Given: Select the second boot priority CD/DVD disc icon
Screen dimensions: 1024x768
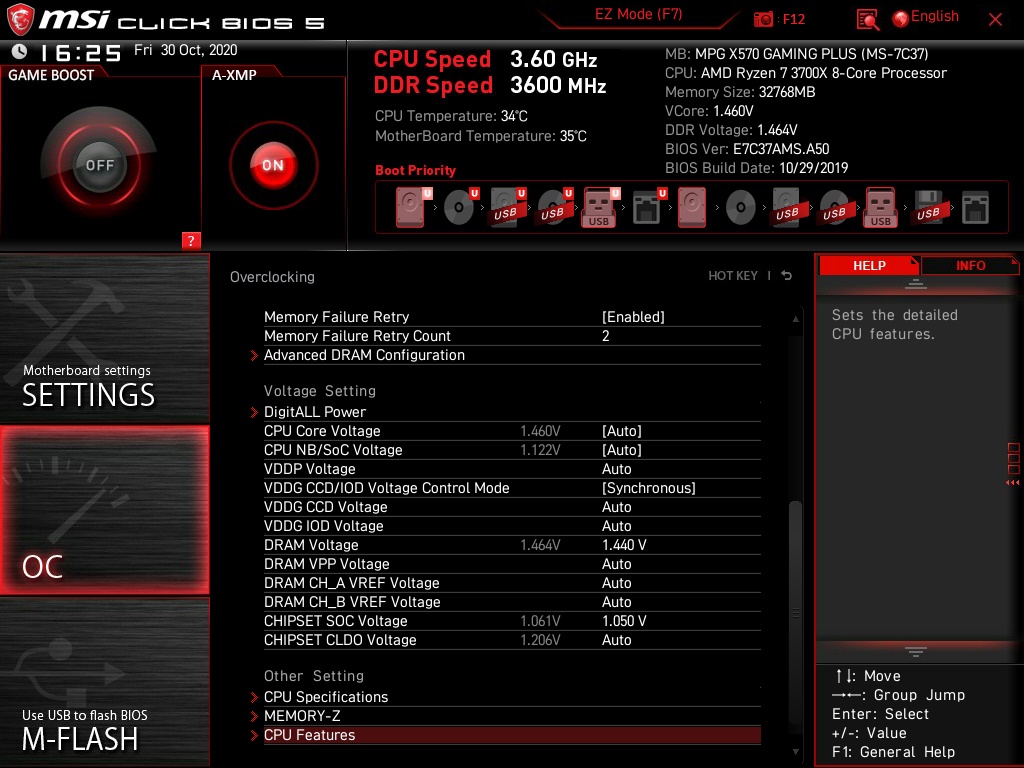Looking at the screenshot, I should [460, 208].
